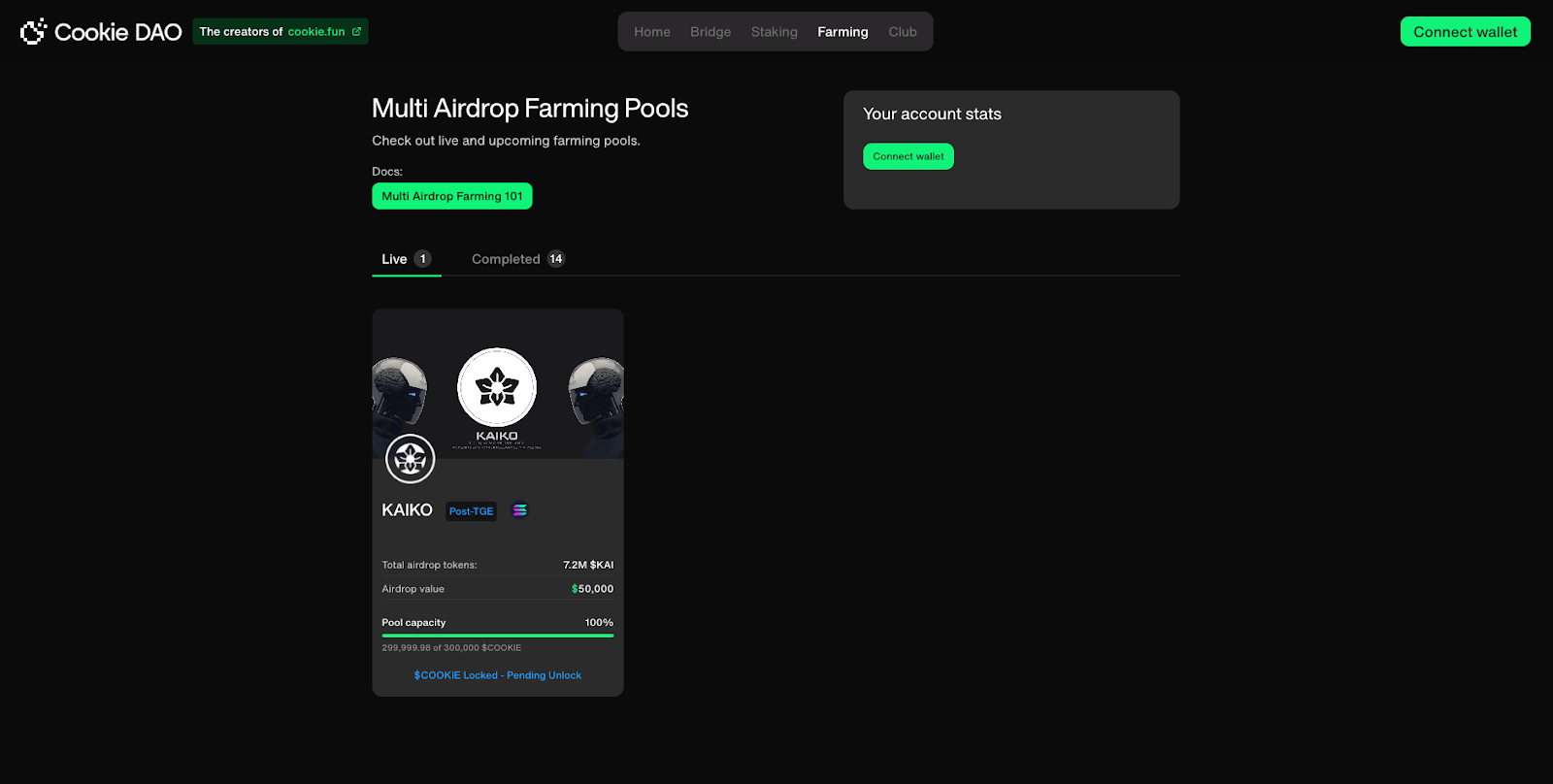Click $COOKIE Locked - Pending Unlock link
The width and height of the screenshot is (1553, 784).
(x=498, y=675)
